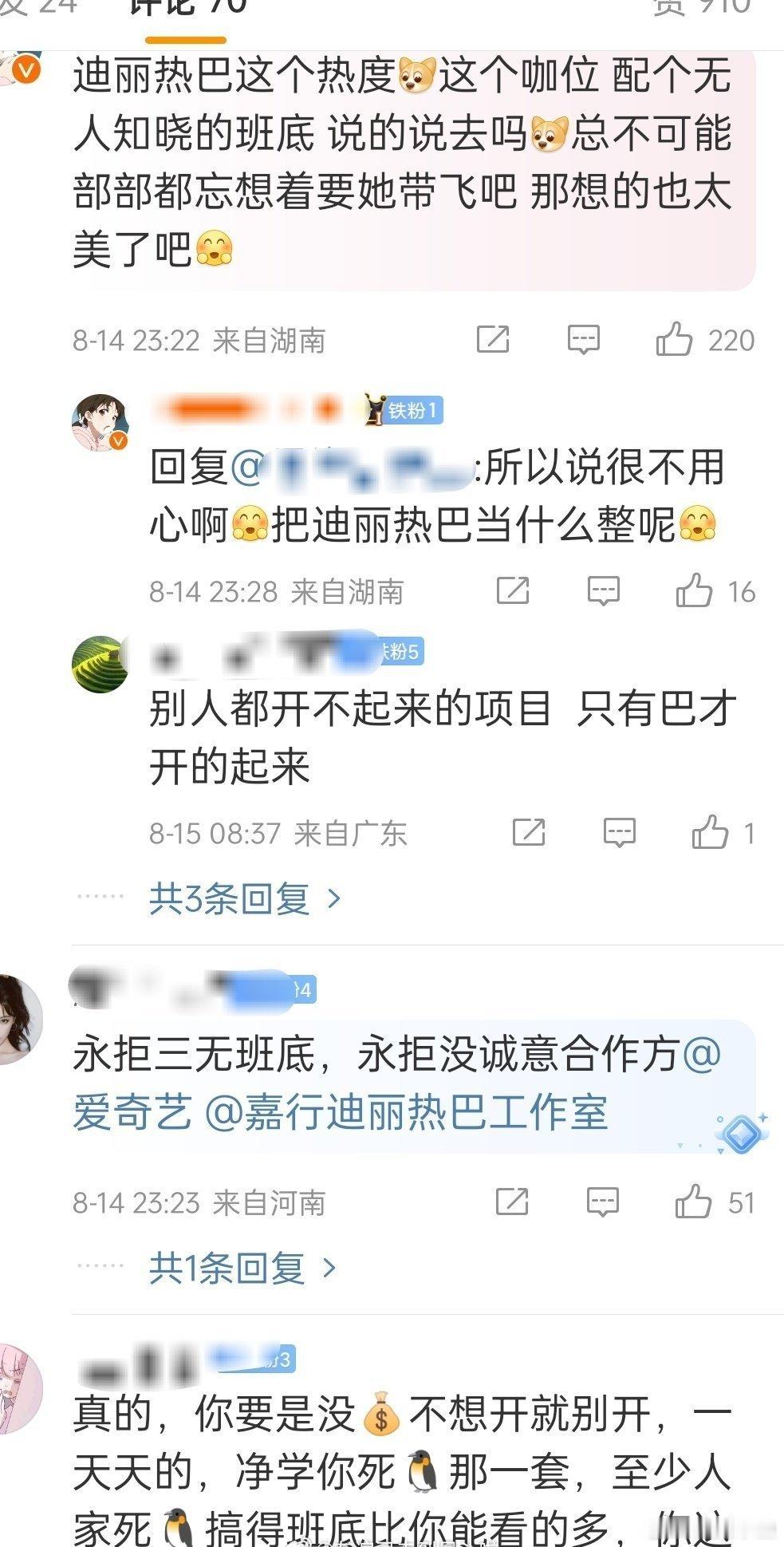Image resolution: width=784 pixels, height=1547 pixels.
Task: Tap the blue diamond decoration on Henan comment
Action: tap(741, 1133)
